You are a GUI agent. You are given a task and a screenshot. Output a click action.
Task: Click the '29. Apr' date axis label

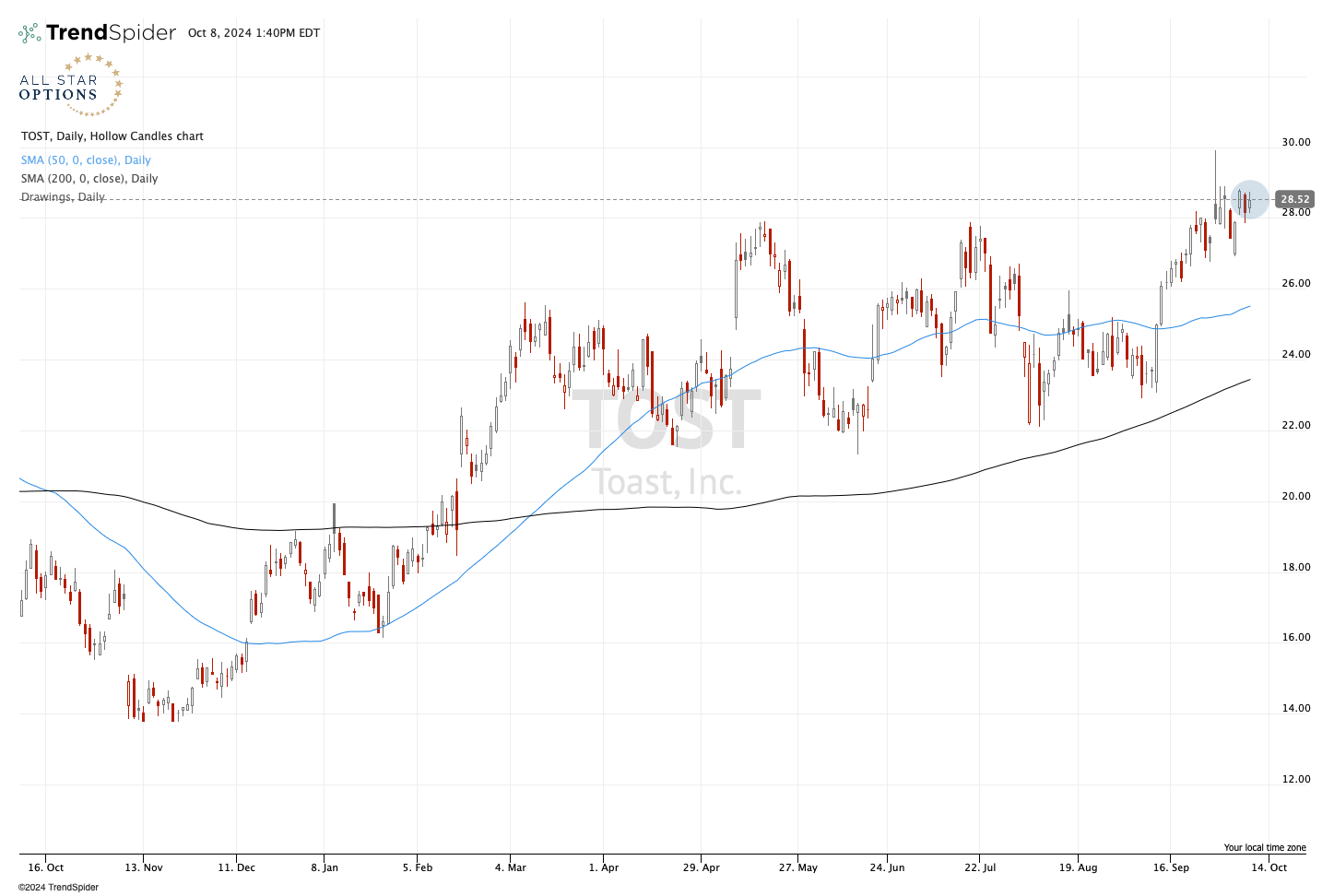pyautogui.click(x=702, y=867)
